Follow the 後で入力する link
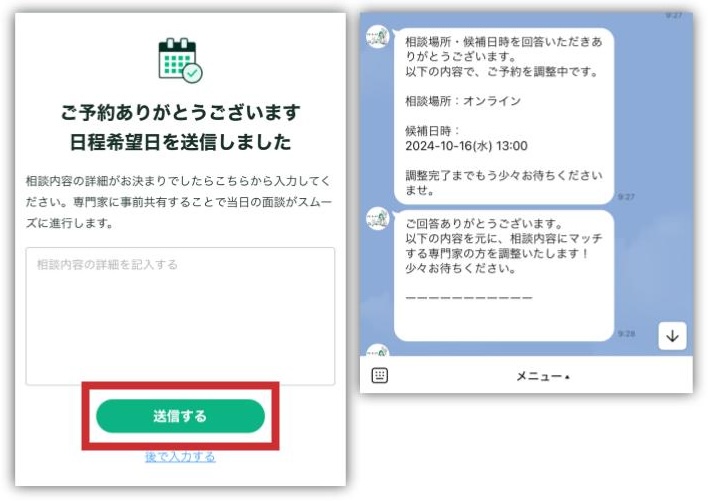The height and width of the screenshot is (501, 708). (180, 457)
